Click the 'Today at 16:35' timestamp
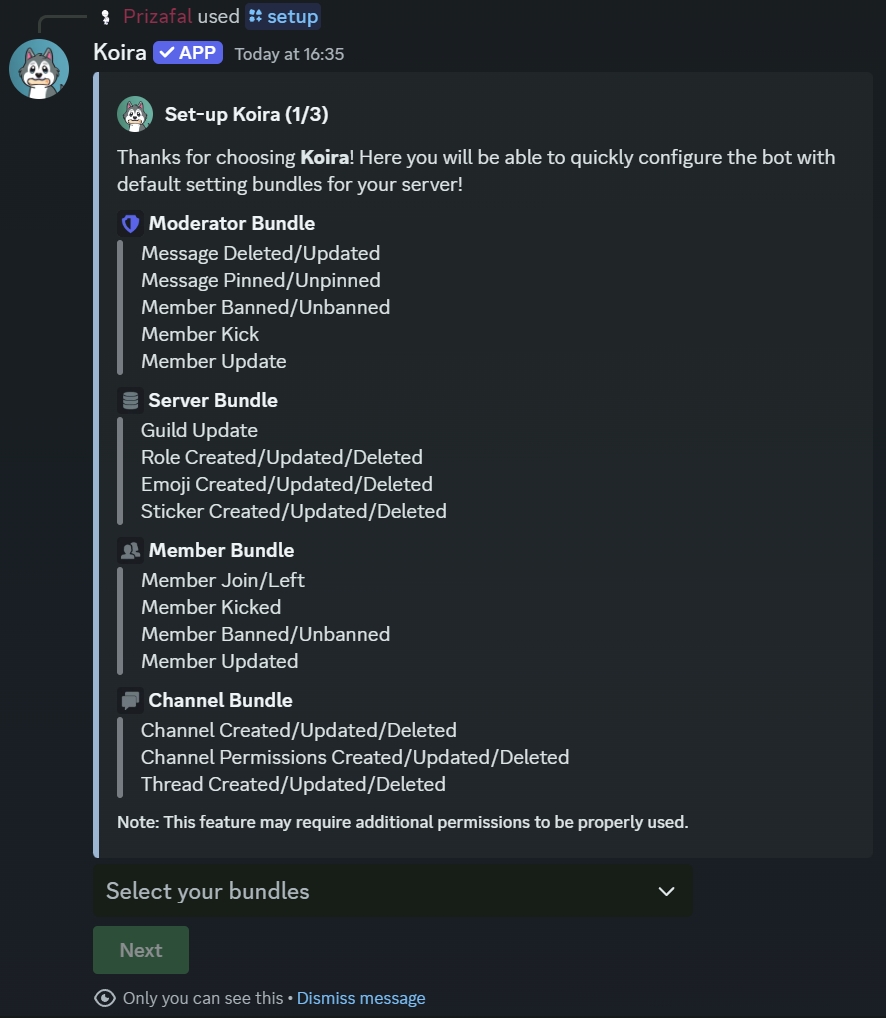886x1018 pixels. (289, 54)
